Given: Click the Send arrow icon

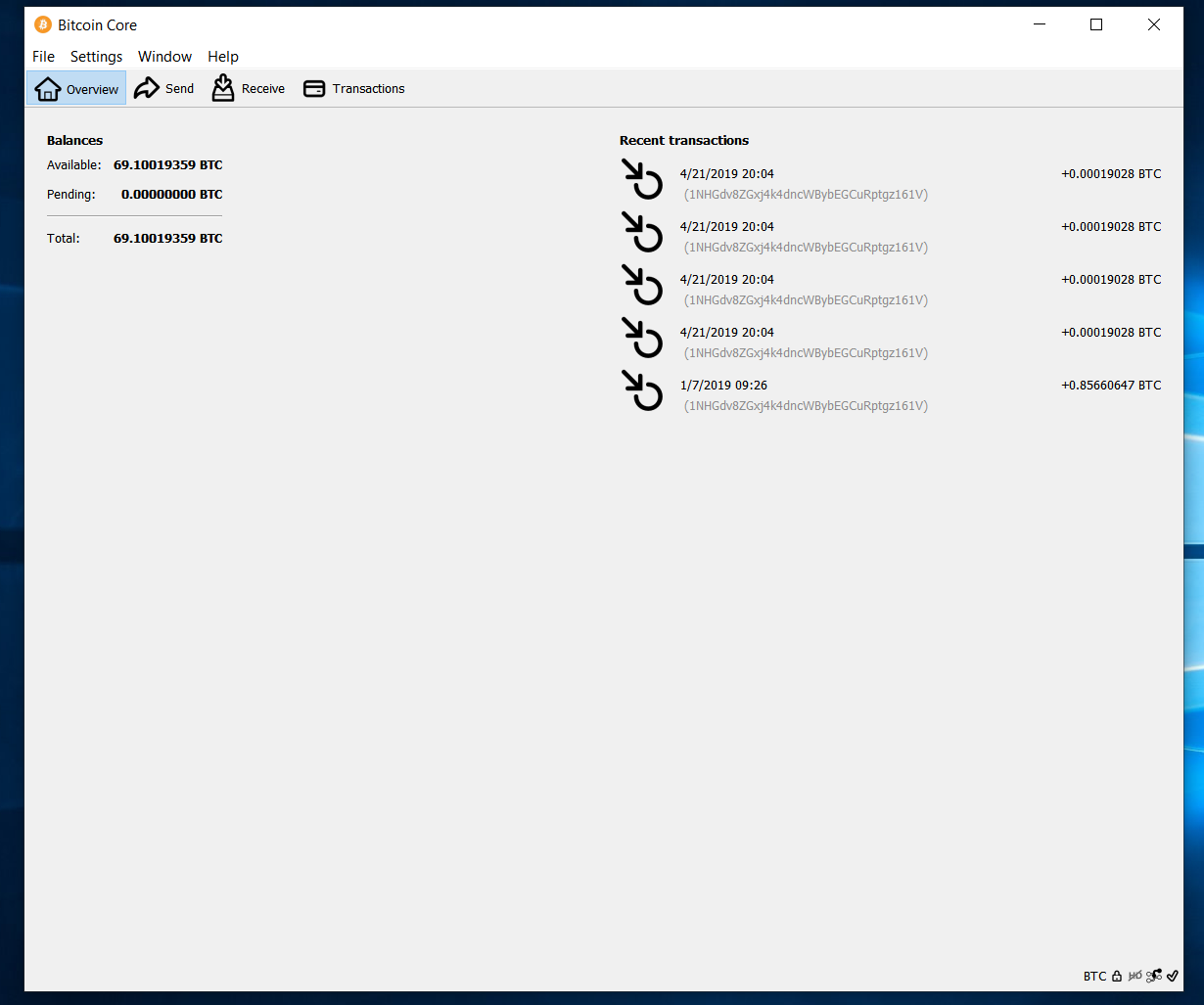Looking at the screenshot, I should 147,88.
